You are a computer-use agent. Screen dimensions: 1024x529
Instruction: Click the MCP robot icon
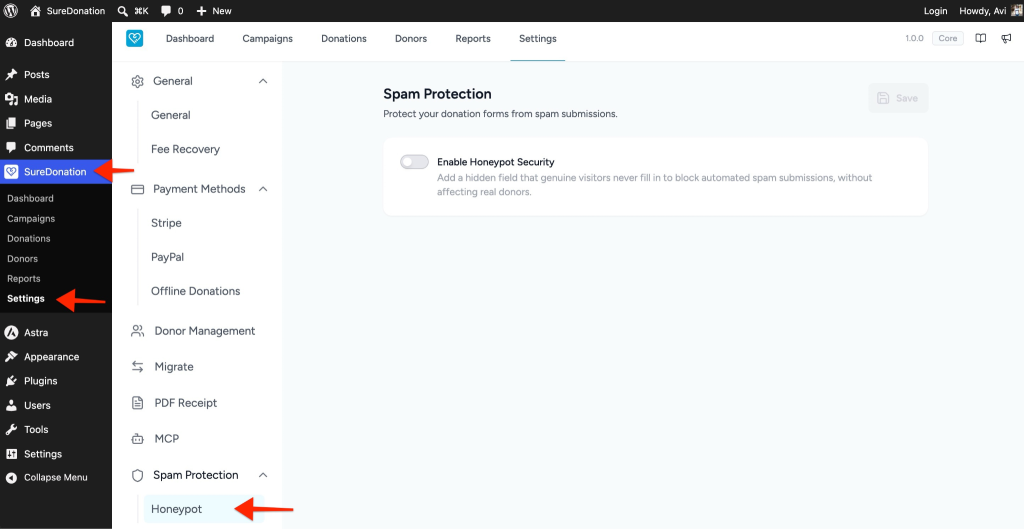137,438
